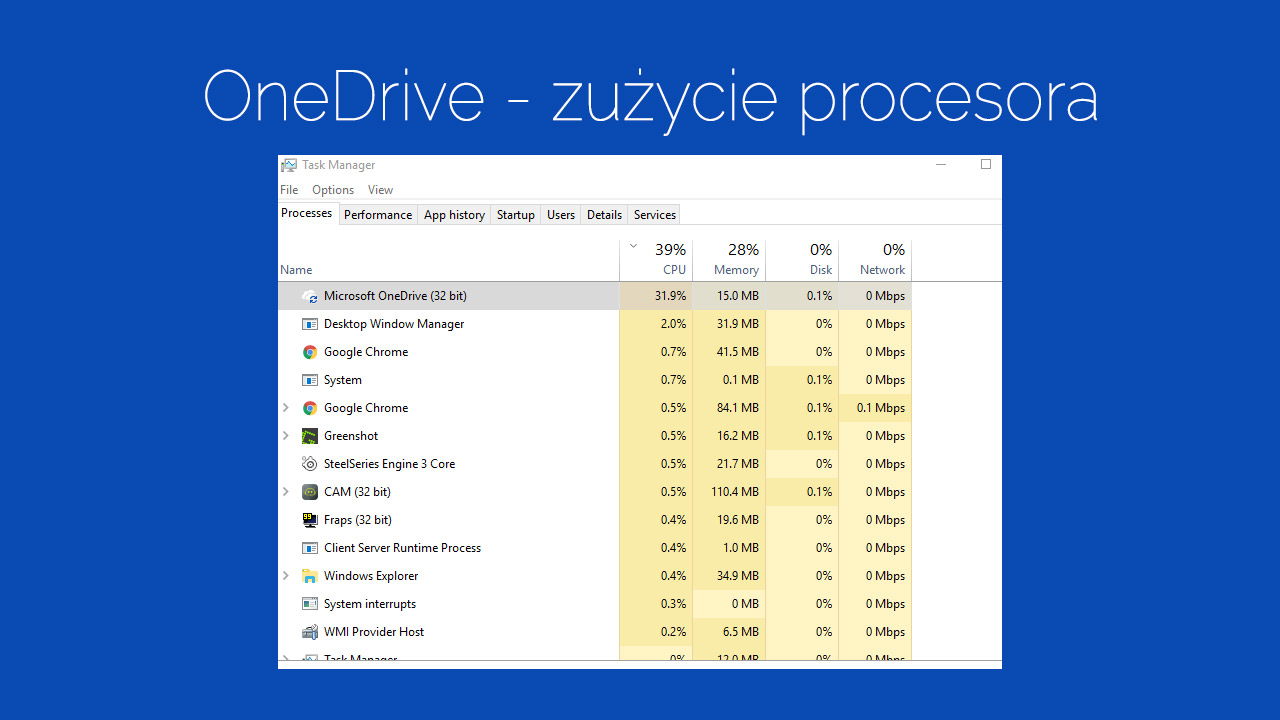Click the 6.5 MB memory value
This screenshot has height=720, width=1280.
tap(741, 632)
